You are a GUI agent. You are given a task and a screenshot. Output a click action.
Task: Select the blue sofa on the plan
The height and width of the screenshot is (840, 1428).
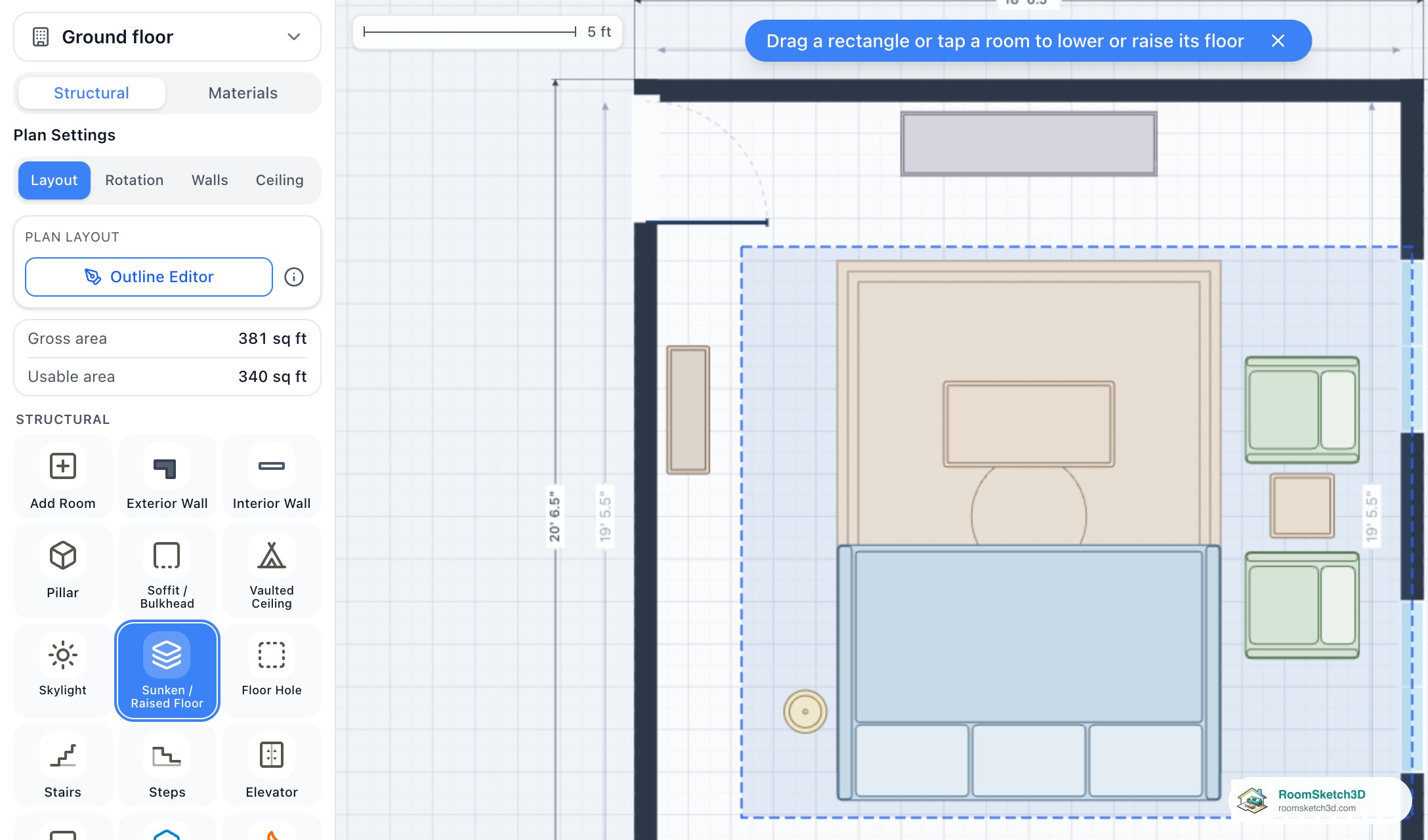point(1028,673)
